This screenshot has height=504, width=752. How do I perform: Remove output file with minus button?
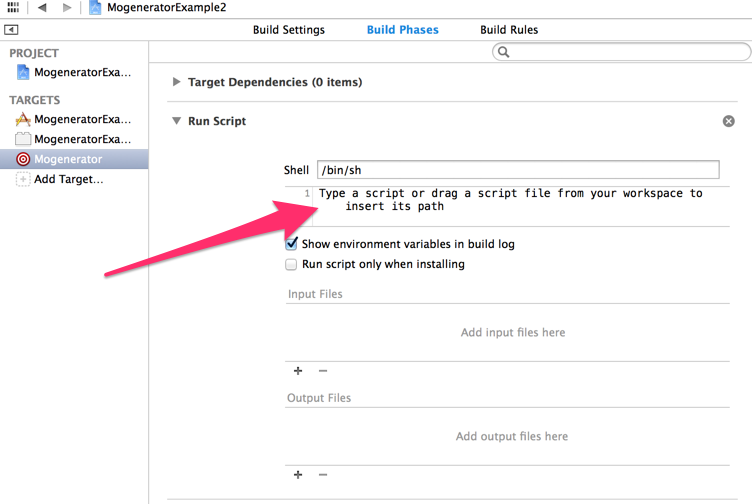[x=322, y=474]
